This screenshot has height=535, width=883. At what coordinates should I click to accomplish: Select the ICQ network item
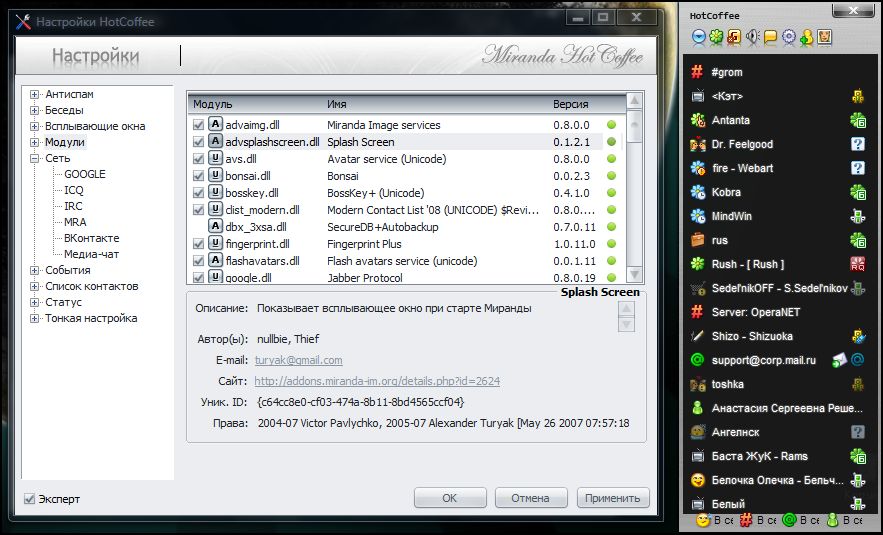coord(74,190)
